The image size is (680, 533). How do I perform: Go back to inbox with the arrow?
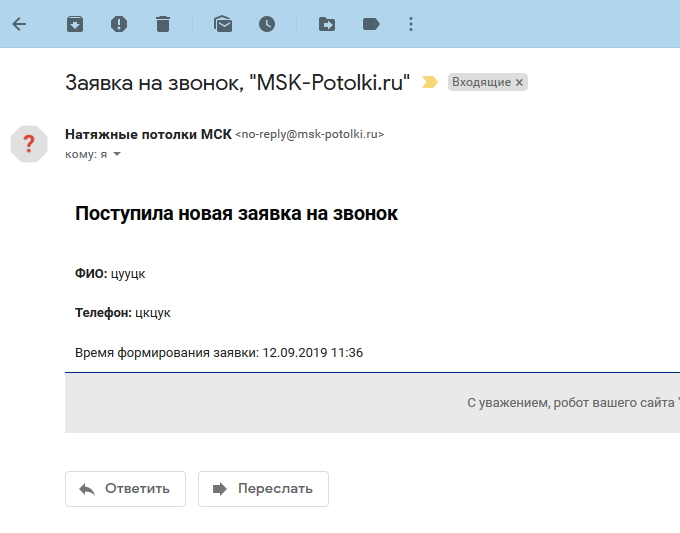coord(19,24)
